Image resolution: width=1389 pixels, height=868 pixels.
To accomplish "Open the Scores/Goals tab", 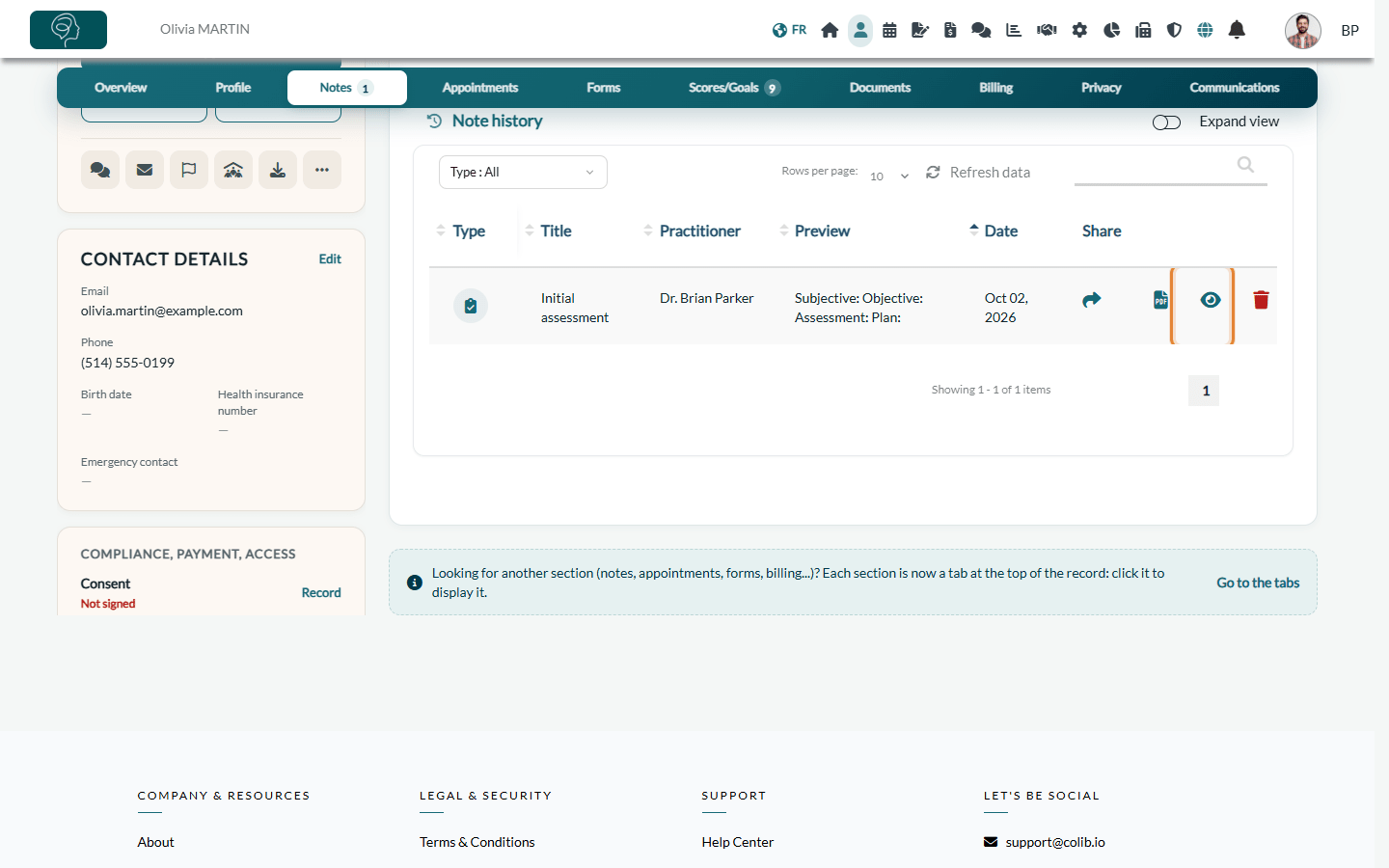I will tap(734, 88).
